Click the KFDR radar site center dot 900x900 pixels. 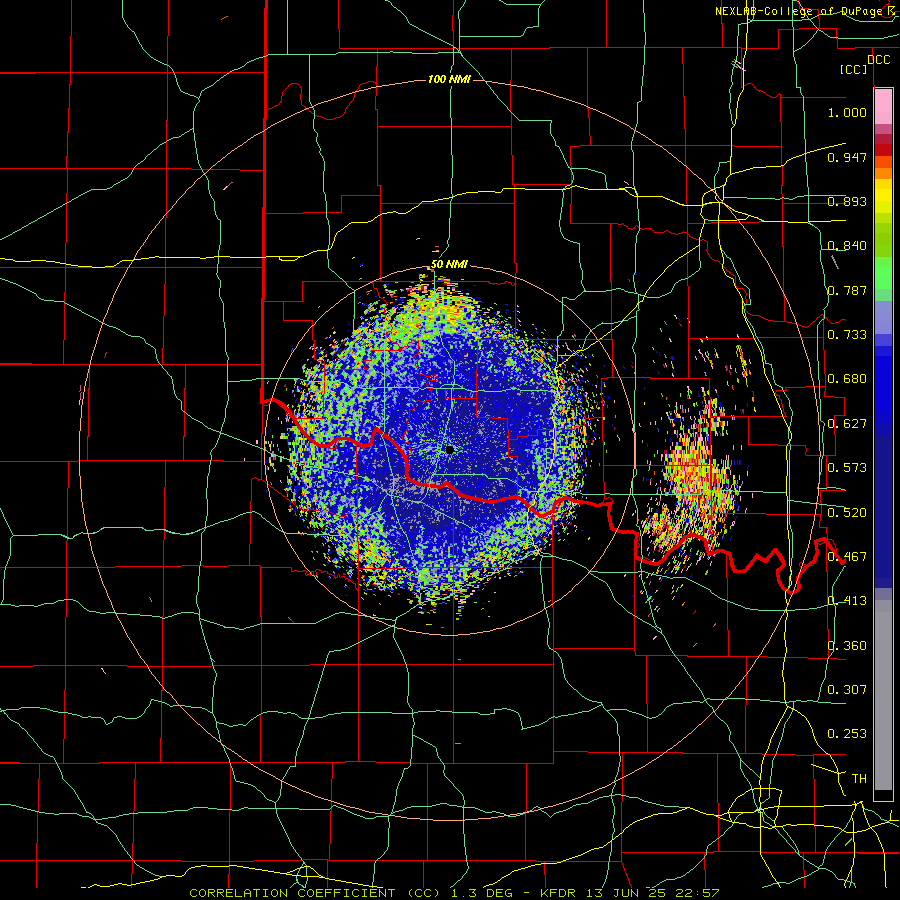pos(449,449)
